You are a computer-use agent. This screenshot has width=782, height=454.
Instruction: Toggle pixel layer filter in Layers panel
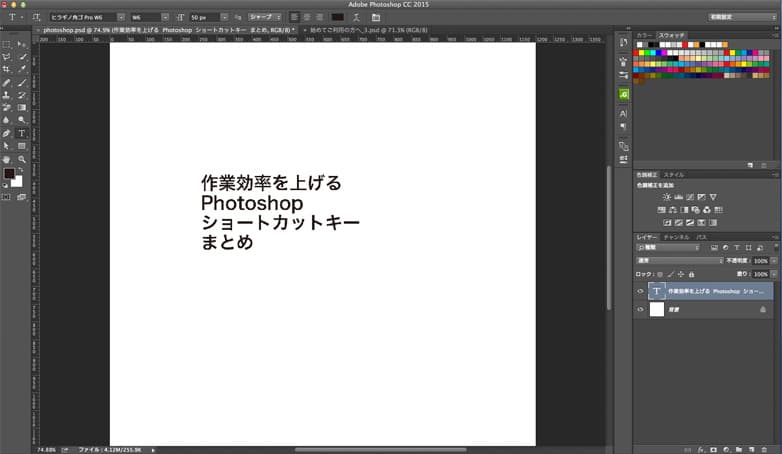pyautogui.click(x=714, y=247)
